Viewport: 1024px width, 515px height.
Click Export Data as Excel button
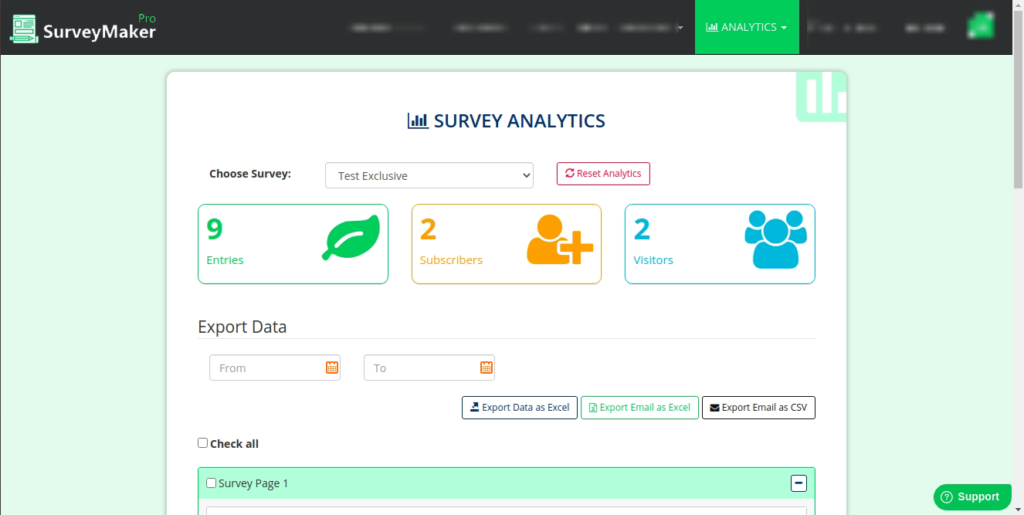click(x=520, y=407)
